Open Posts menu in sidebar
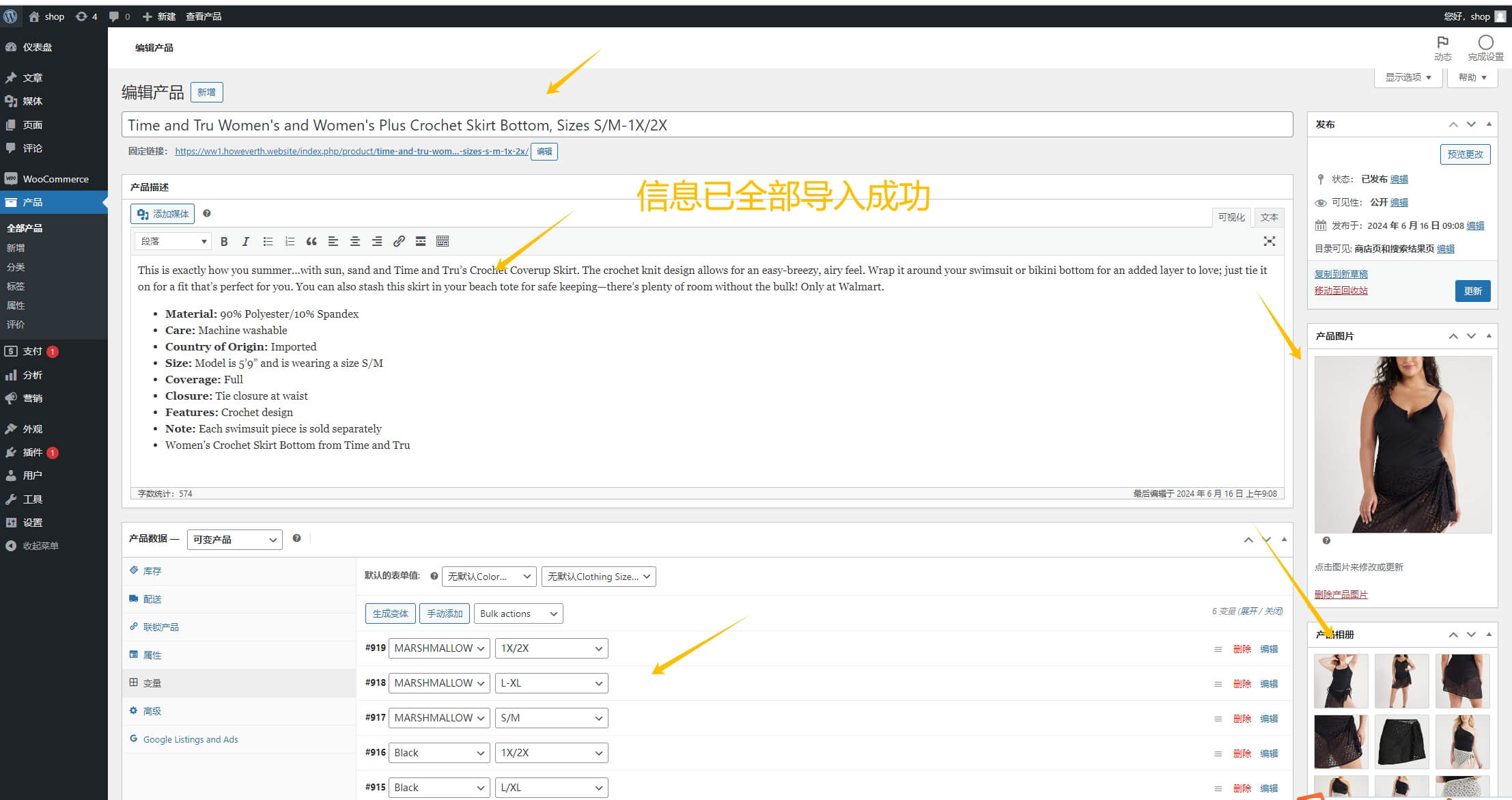The height and width of the screenshot is (800, 1512). (x=54, y=78)
